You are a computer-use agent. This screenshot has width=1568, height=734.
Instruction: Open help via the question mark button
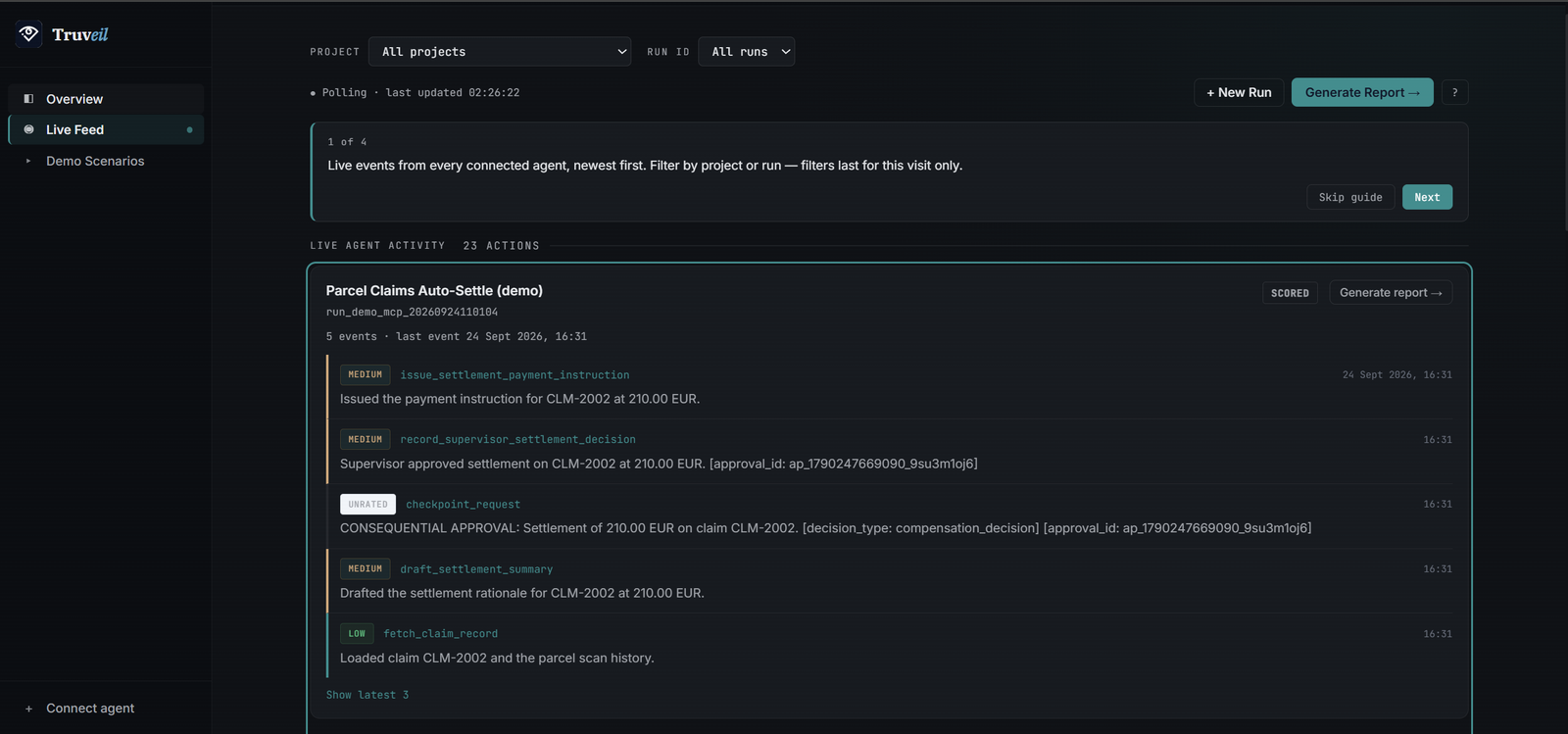coord(1454,92)
